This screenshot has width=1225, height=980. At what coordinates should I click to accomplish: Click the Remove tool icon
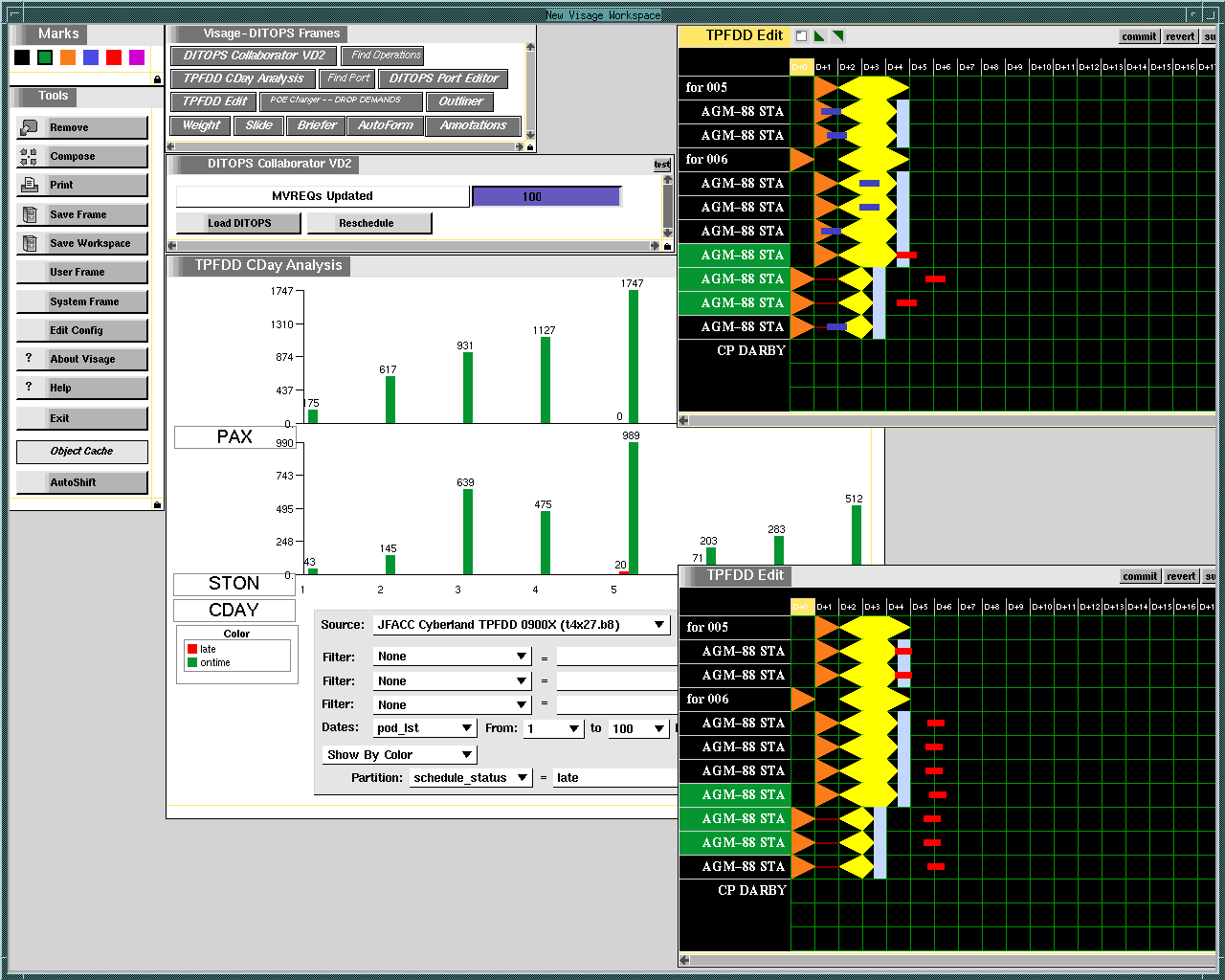[29, 127]
